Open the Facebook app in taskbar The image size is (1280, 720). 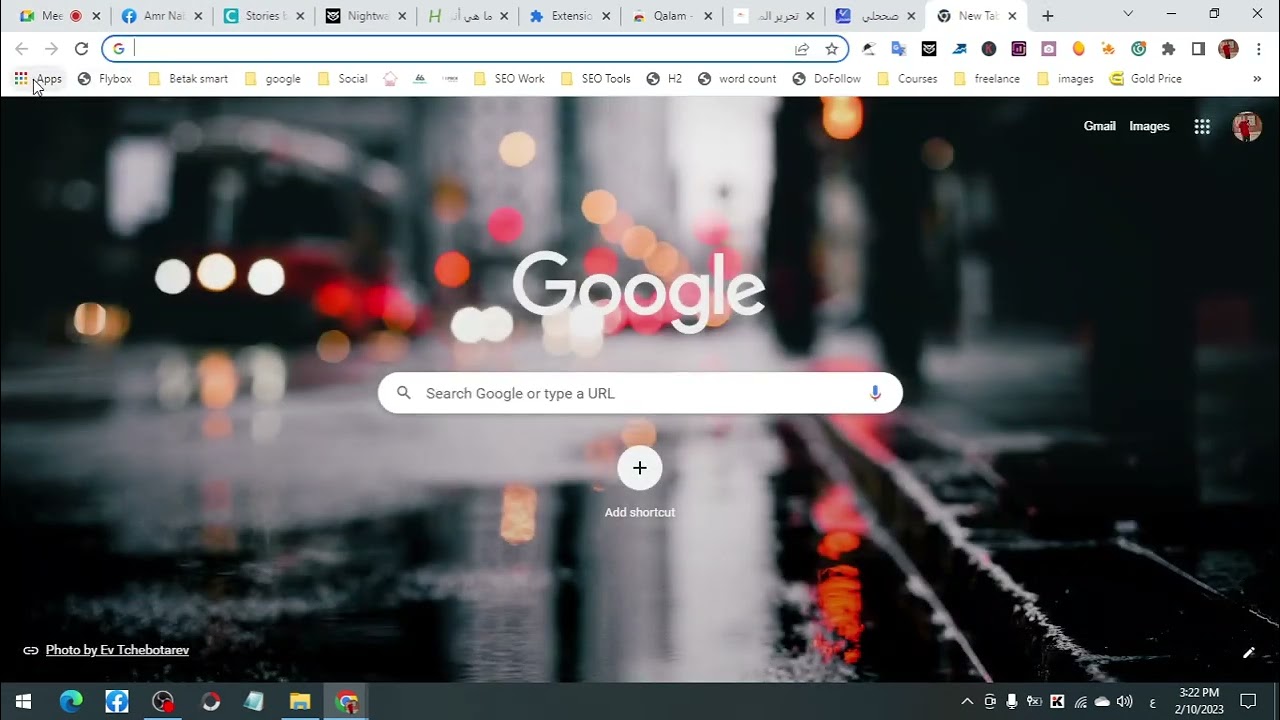point(117,702)
